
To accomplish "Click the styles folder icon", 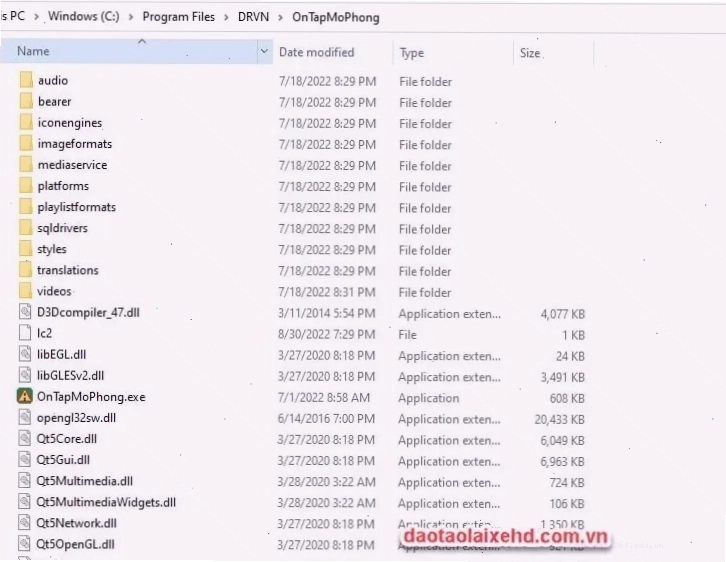I will [x=26, y=249].
